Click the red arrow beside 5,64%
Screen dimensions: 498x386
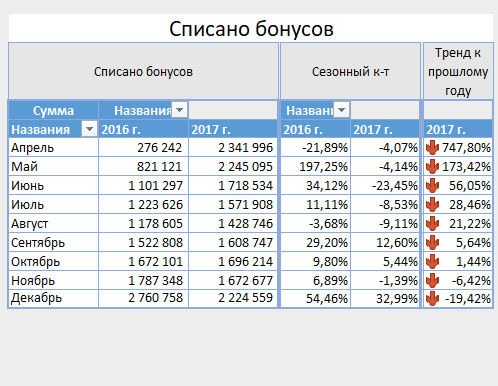[x=432, y=243]
